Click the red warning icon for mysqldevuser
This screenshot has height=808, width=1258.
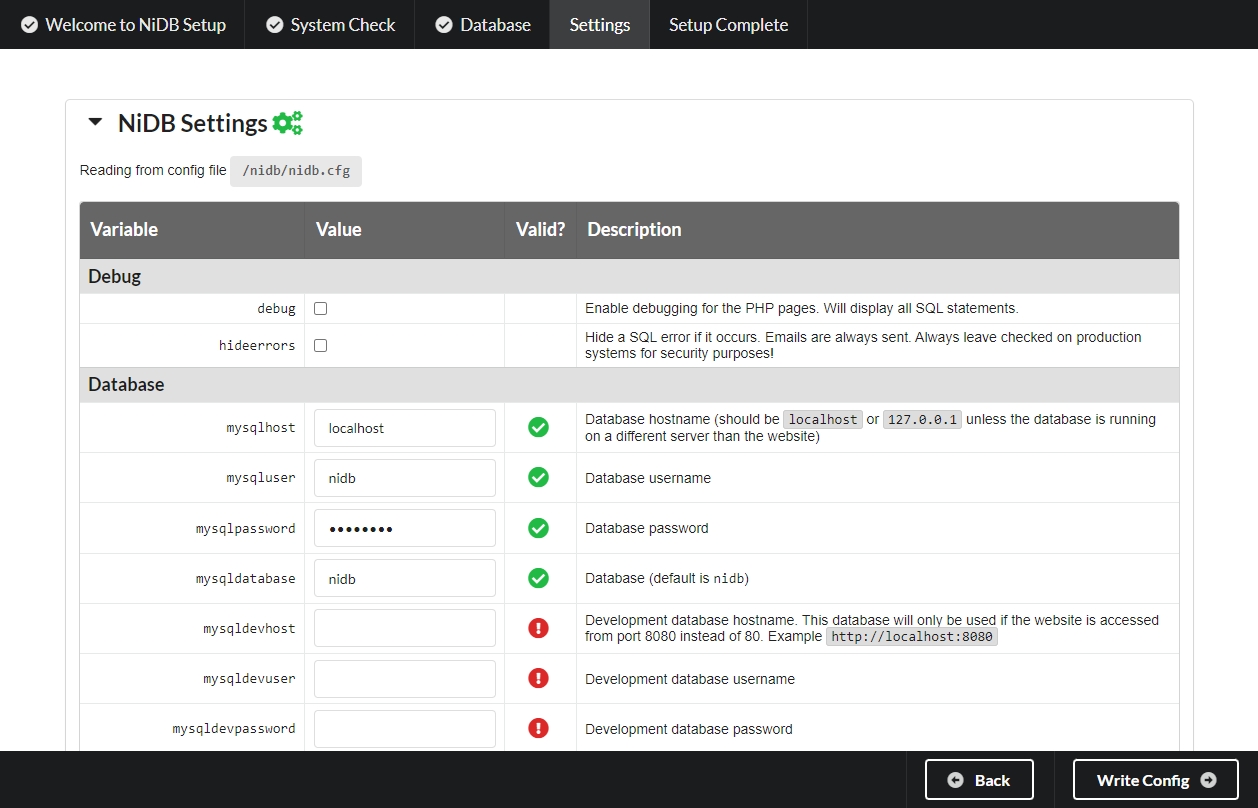point(538,678)
